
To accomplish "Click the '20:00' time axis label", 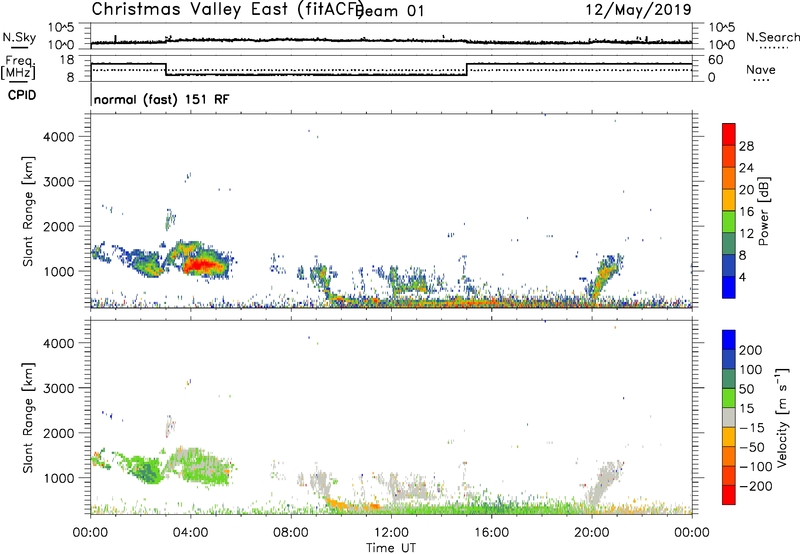I will pyautogui.click(x=592, y=533).
